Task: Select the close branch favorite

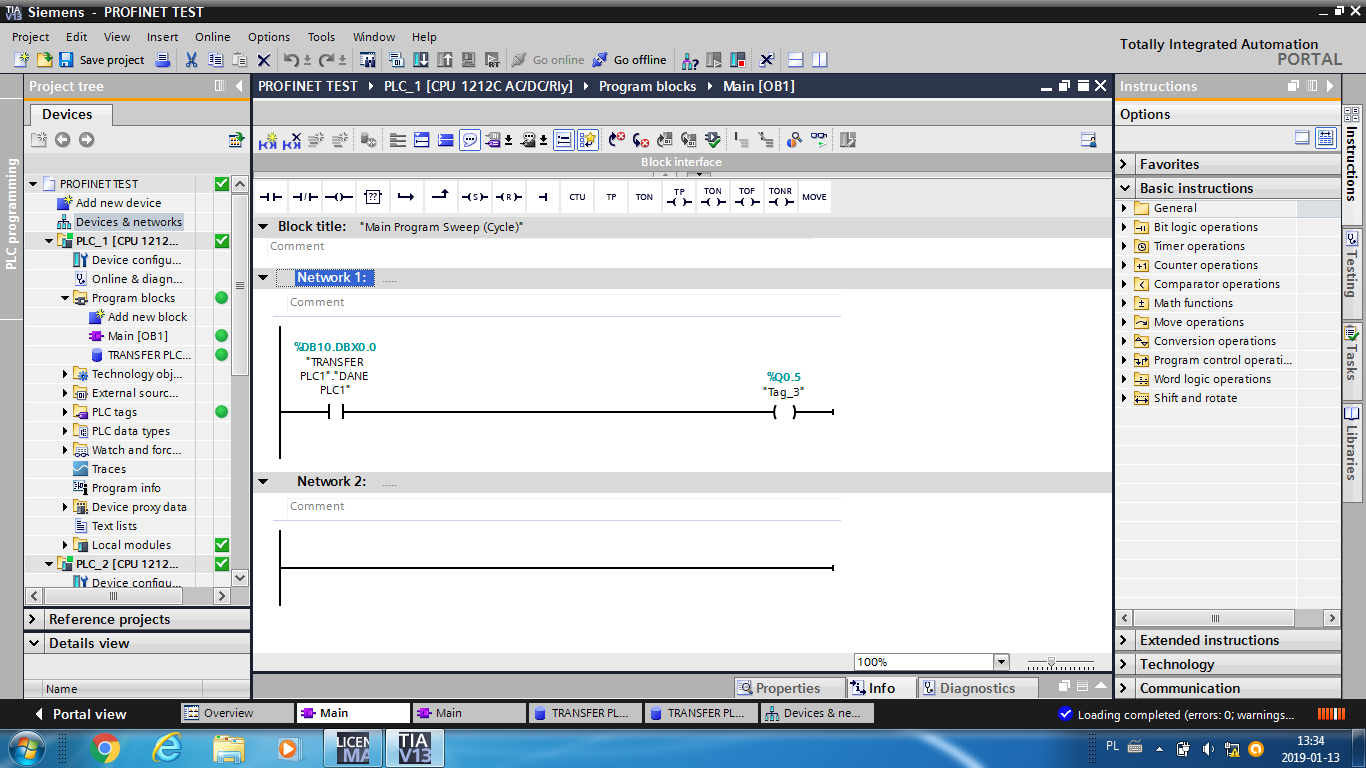Action: (x=440, y=197)
